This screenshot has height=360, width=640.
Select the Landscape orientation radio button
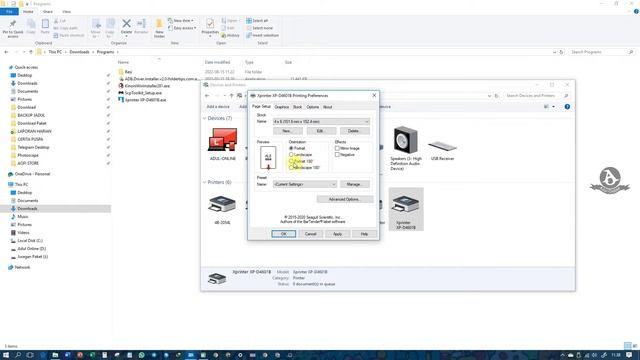291,155
